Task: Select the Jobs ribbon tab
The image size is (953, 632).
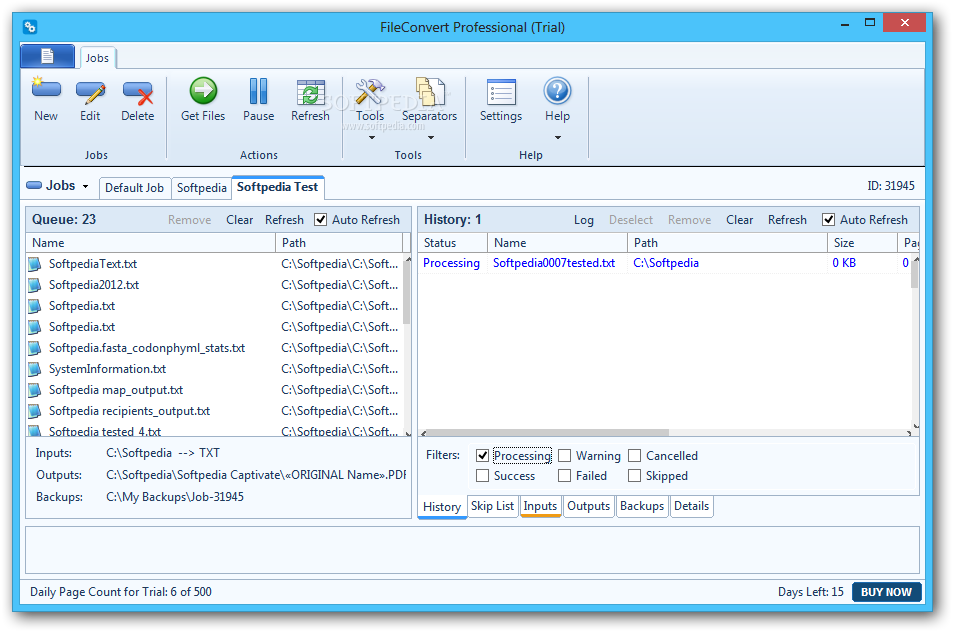Action: (x=97, y=58)
